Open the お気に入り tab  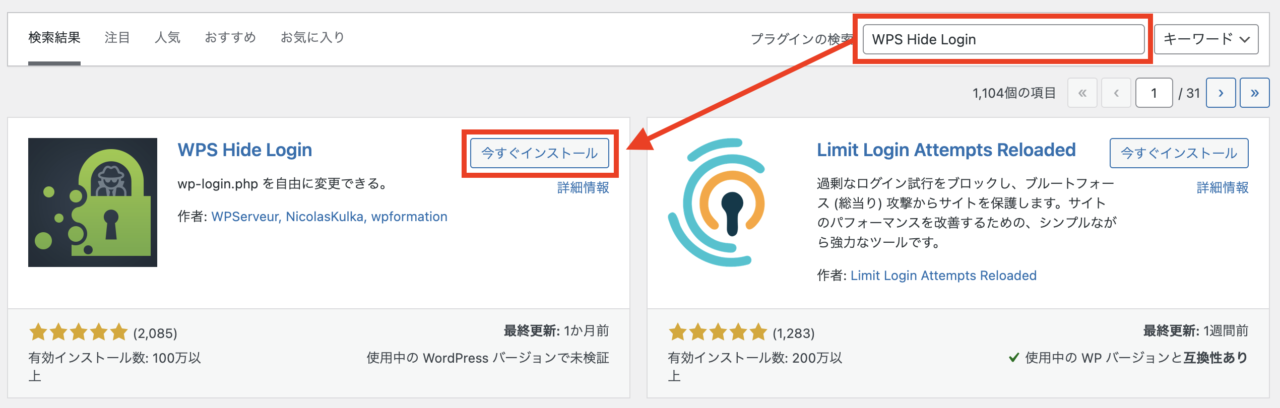[313, 38]
